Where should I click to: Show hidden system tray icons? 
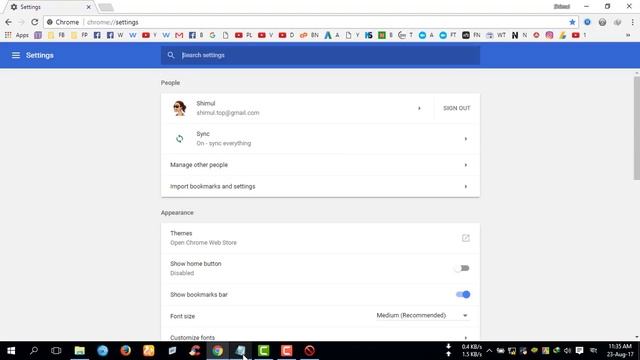(x=489, y=351)
